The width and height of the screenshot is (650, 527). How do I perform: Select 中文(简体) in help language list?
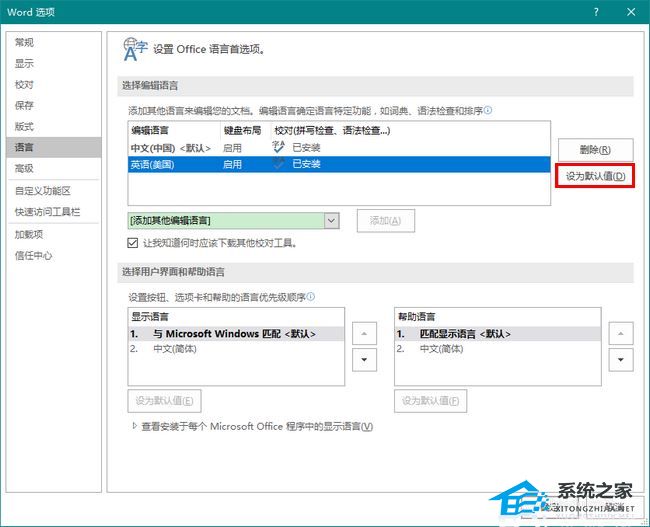441,349
